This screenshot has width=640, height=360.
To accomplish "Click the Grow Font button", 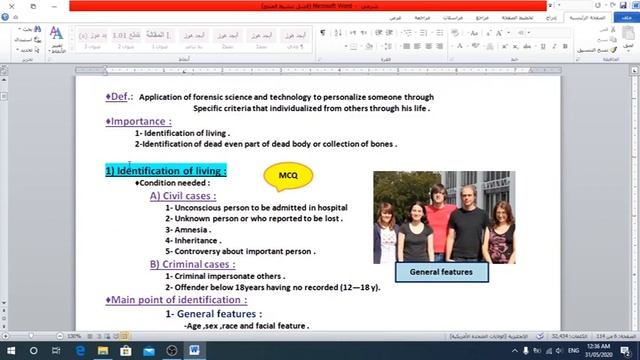I will 499,33.
